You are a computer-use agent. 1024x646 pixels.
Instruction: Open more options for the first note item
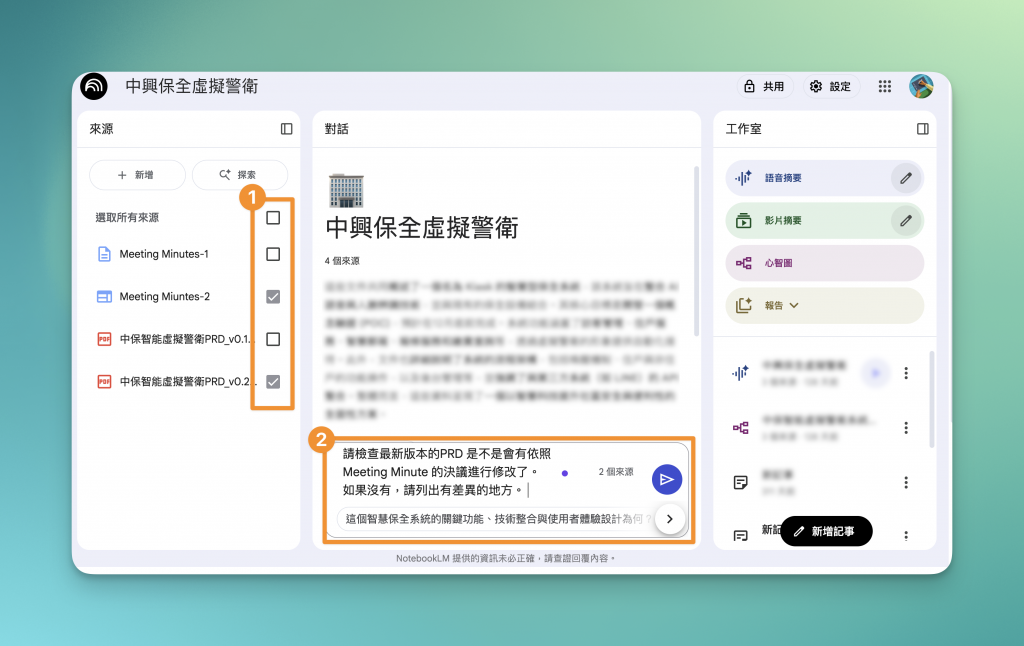coord(906,483)
